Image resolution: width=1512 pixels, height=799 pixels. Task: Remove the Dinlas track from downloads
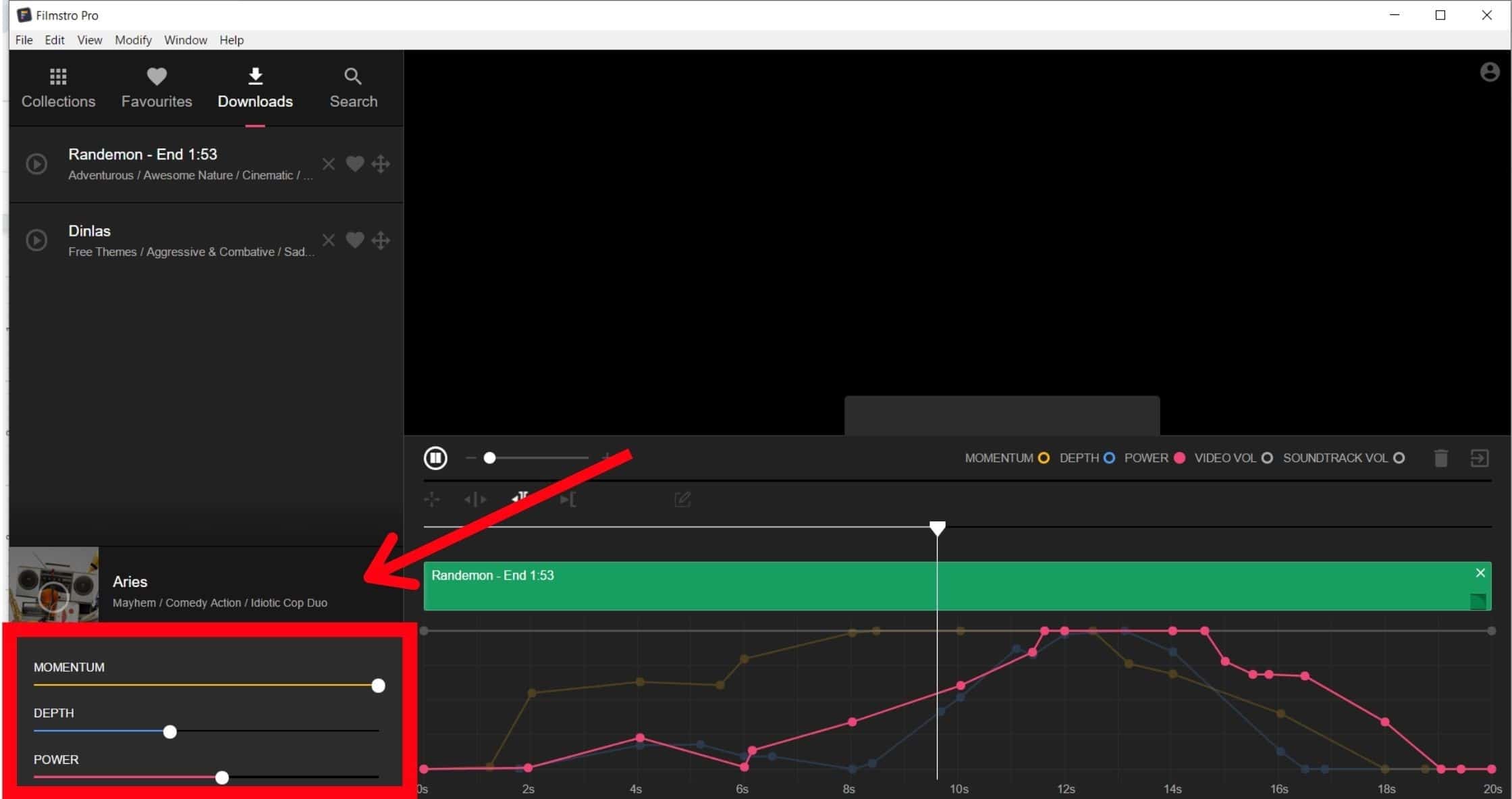329,240
